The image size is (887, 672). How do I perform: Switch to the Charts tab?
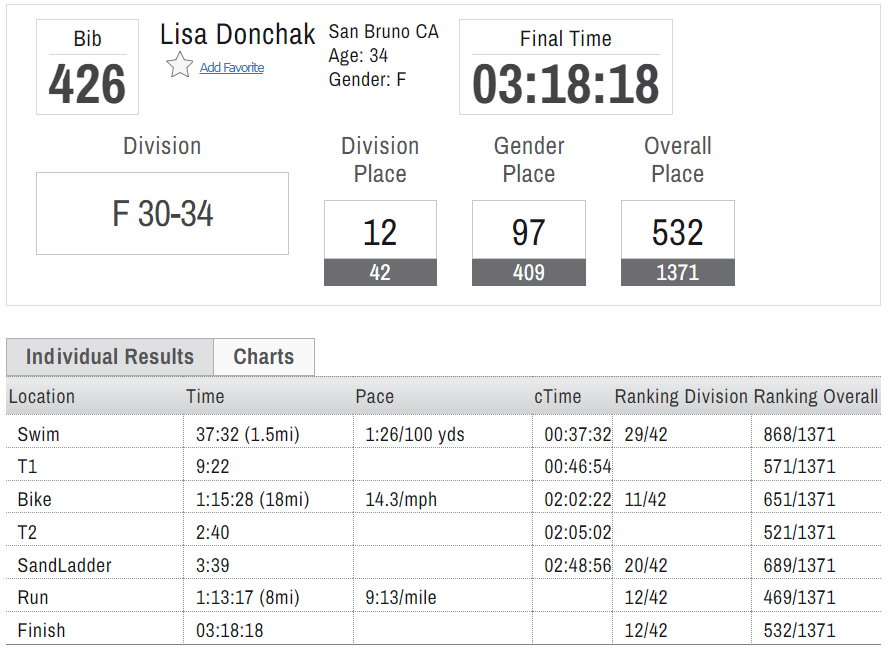tap(263, 357)
